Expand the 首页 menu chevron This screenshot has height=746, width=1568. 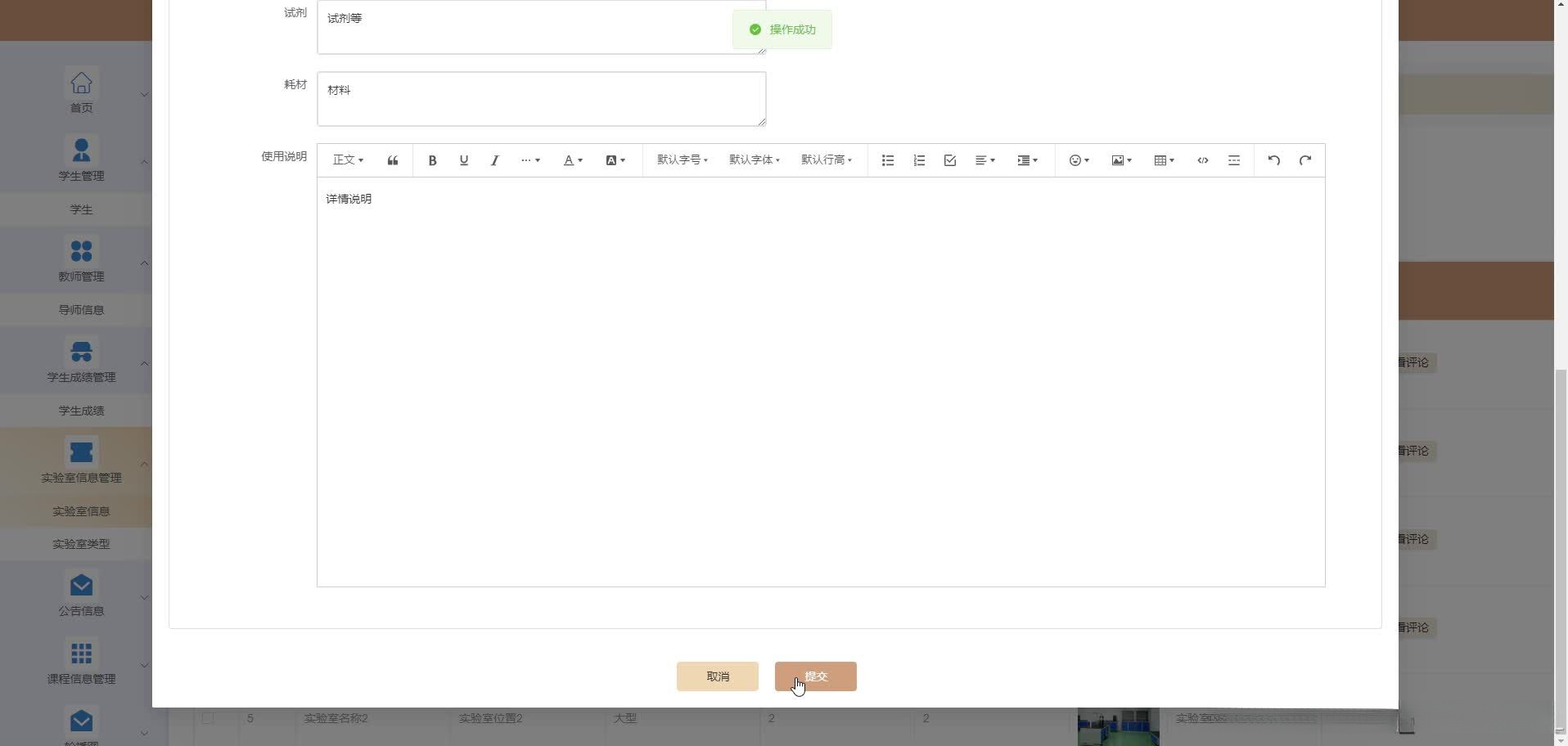coord(144,94)
